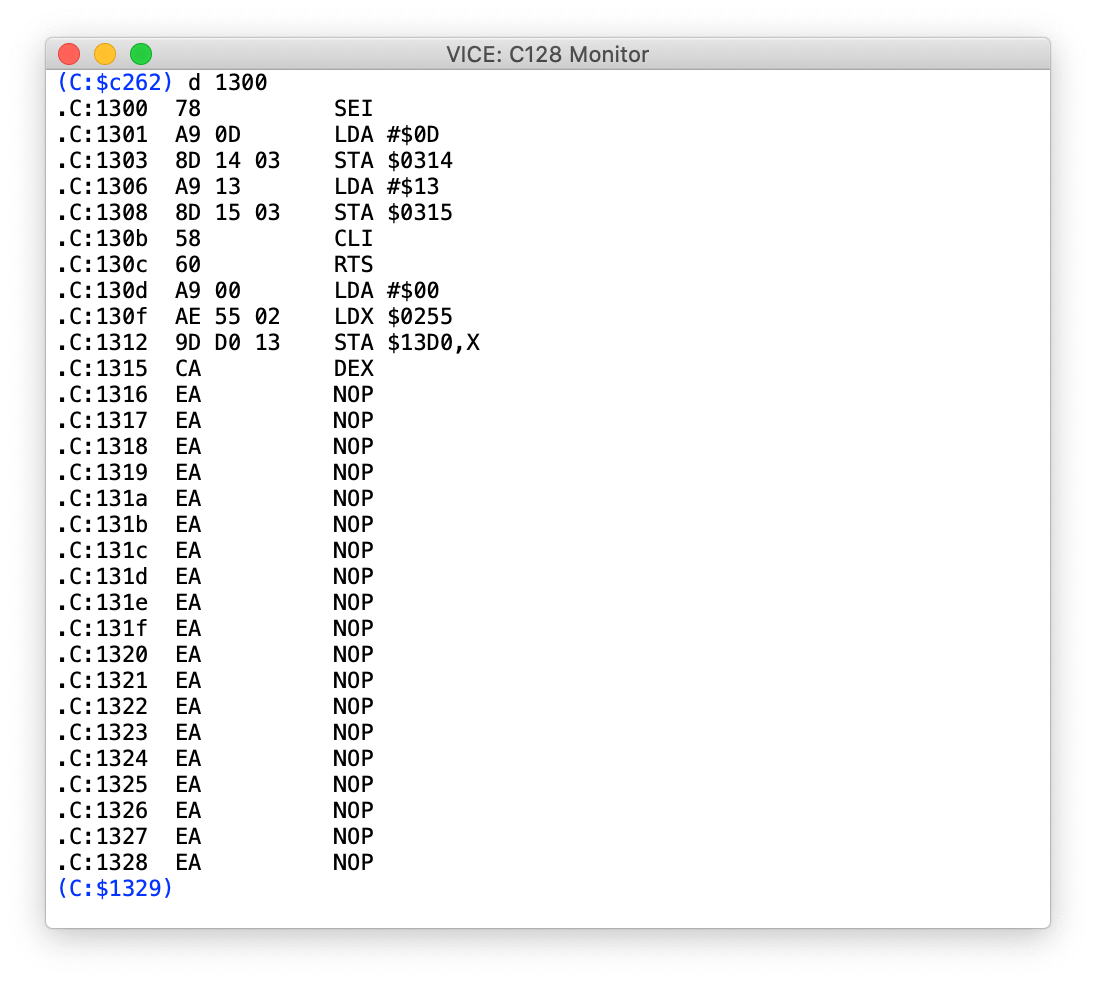Click the LDA #$0D instruction
This screenshot has width=1096, height=982.
tap(387, 134)
